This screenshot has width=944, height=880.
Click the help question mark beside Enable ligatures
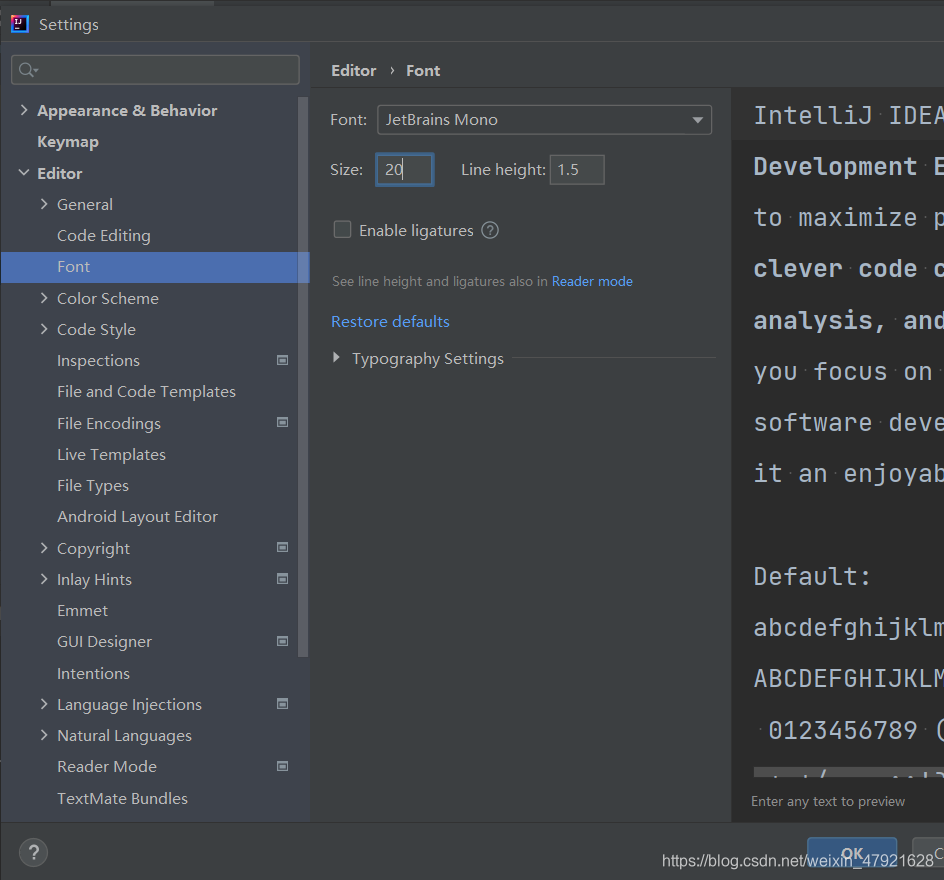tap(490, 231)
